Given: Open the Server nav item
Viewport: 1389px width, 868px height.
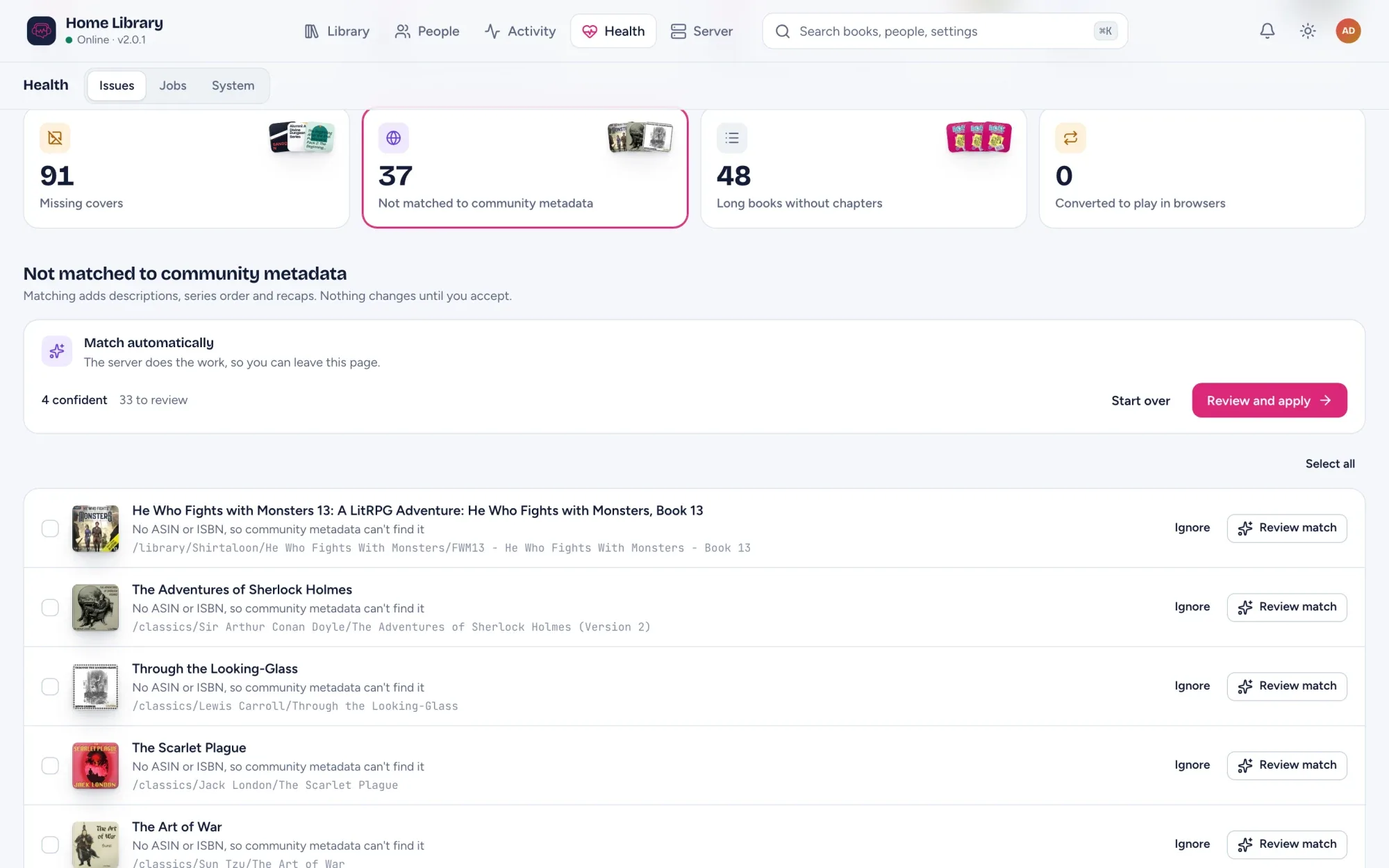Looking at the screenshot, I should point(701,31).
